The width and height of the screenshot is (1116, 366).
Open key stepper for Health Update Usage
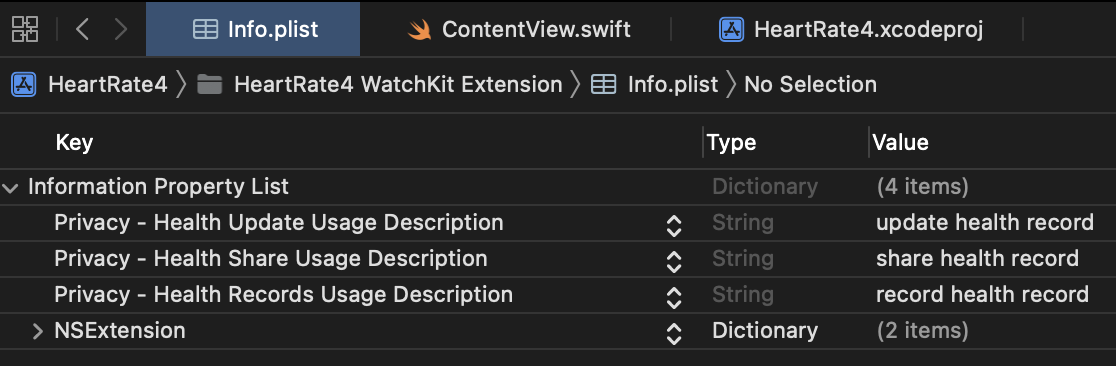673,225
